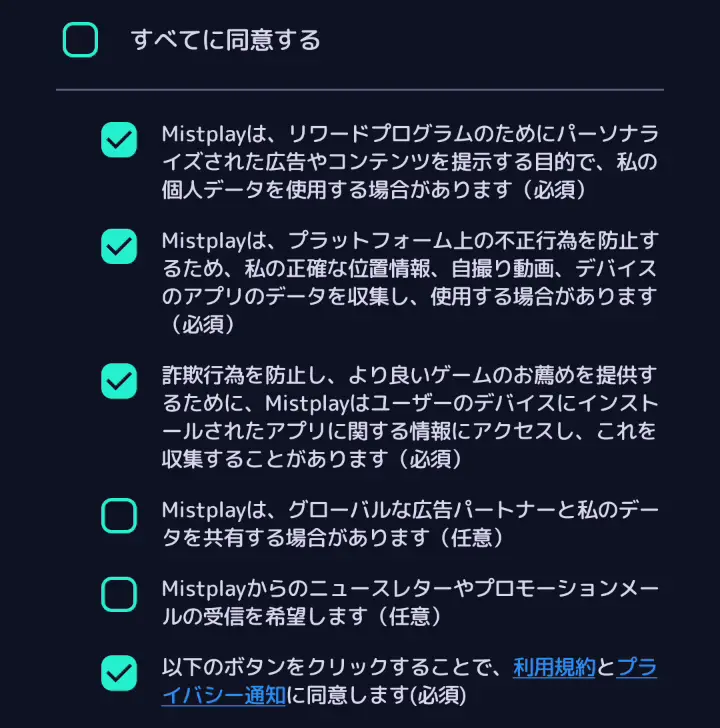Toggle the terms and privacy agreement checkbox
The width and height of the screenshot is (720, 728).
click(119, 672)
